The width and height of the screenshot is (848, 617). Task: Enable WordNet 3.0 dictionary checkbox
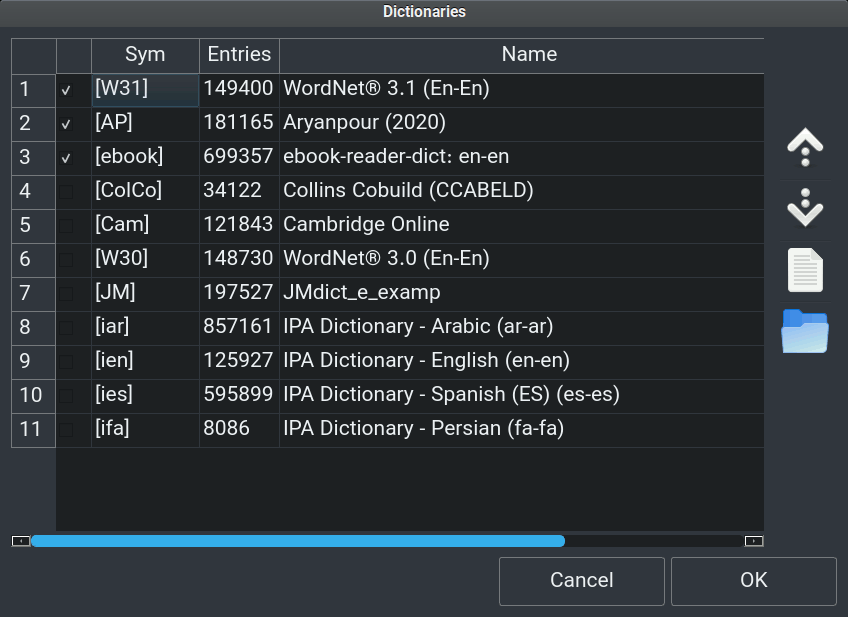point(66,260)
